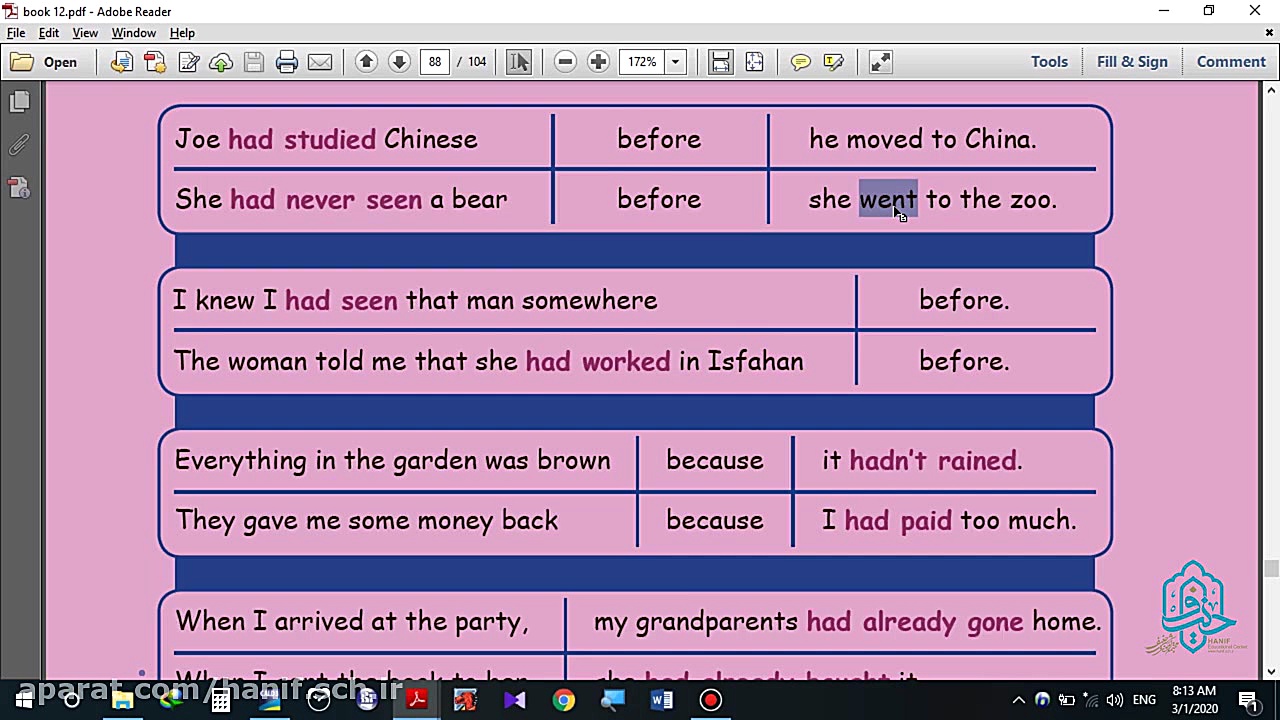The width and height of the screenshot is (1280, 720).
Task: Open the taskbar clock showing 8:13 AM
Action: (x=1194, y=700)
